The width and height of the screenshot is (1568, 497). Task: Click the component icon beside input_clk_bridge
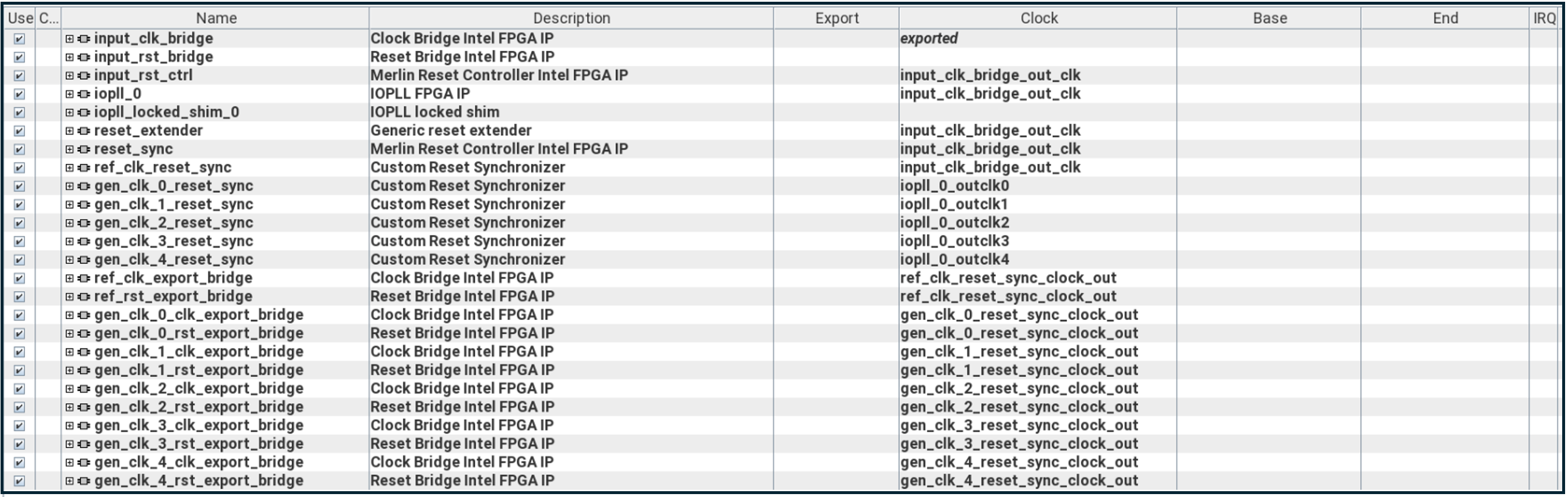[x=84, y=39]
